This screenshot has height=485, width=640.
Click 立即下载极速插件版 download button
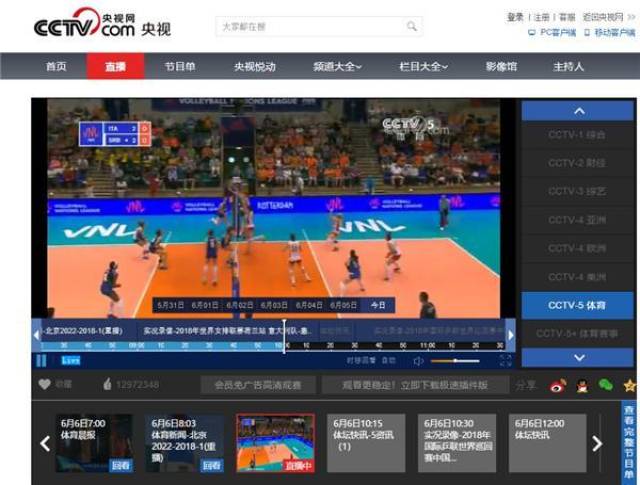(x=415, y=385)
